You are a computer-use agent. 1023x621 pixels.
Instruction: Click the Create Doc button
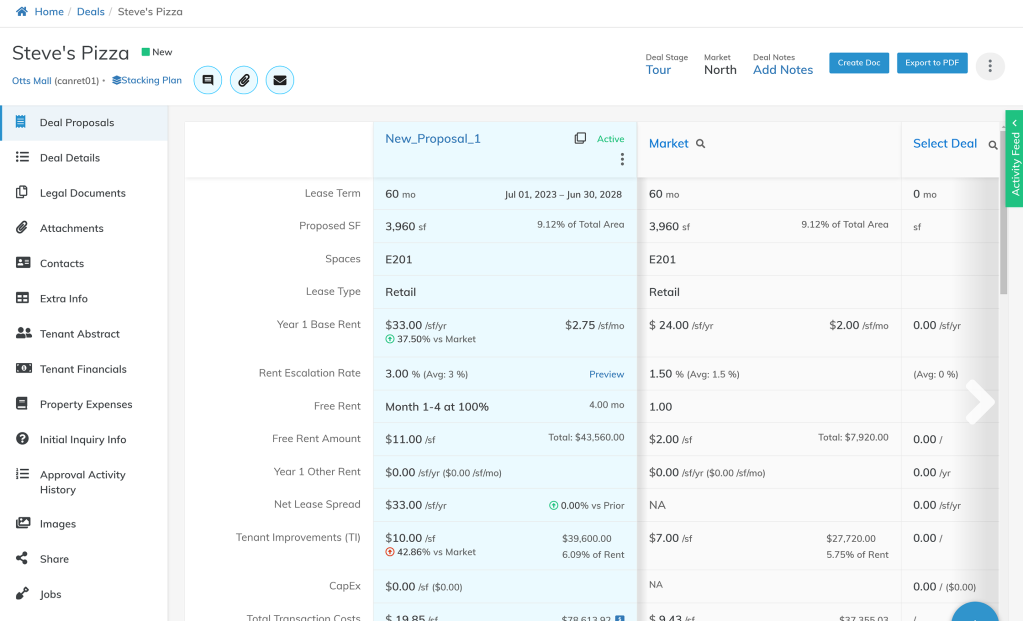(859, 63)
